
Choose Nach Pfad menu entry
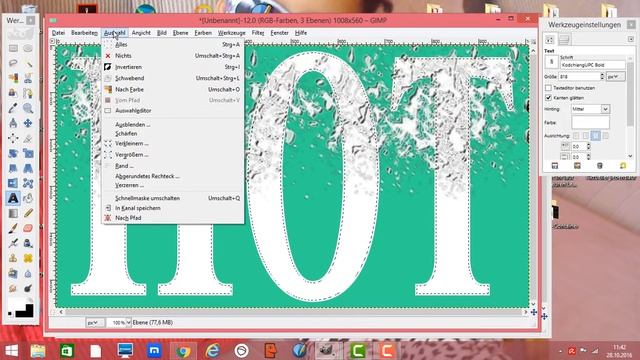pos(173,218)
